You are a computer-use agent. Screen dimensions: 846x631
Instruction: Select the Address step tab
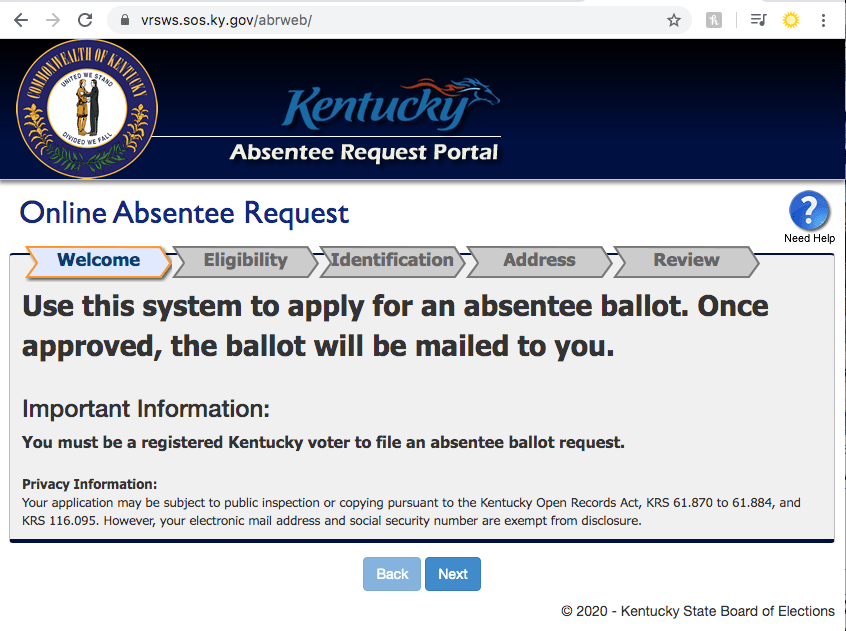[539, 262]
